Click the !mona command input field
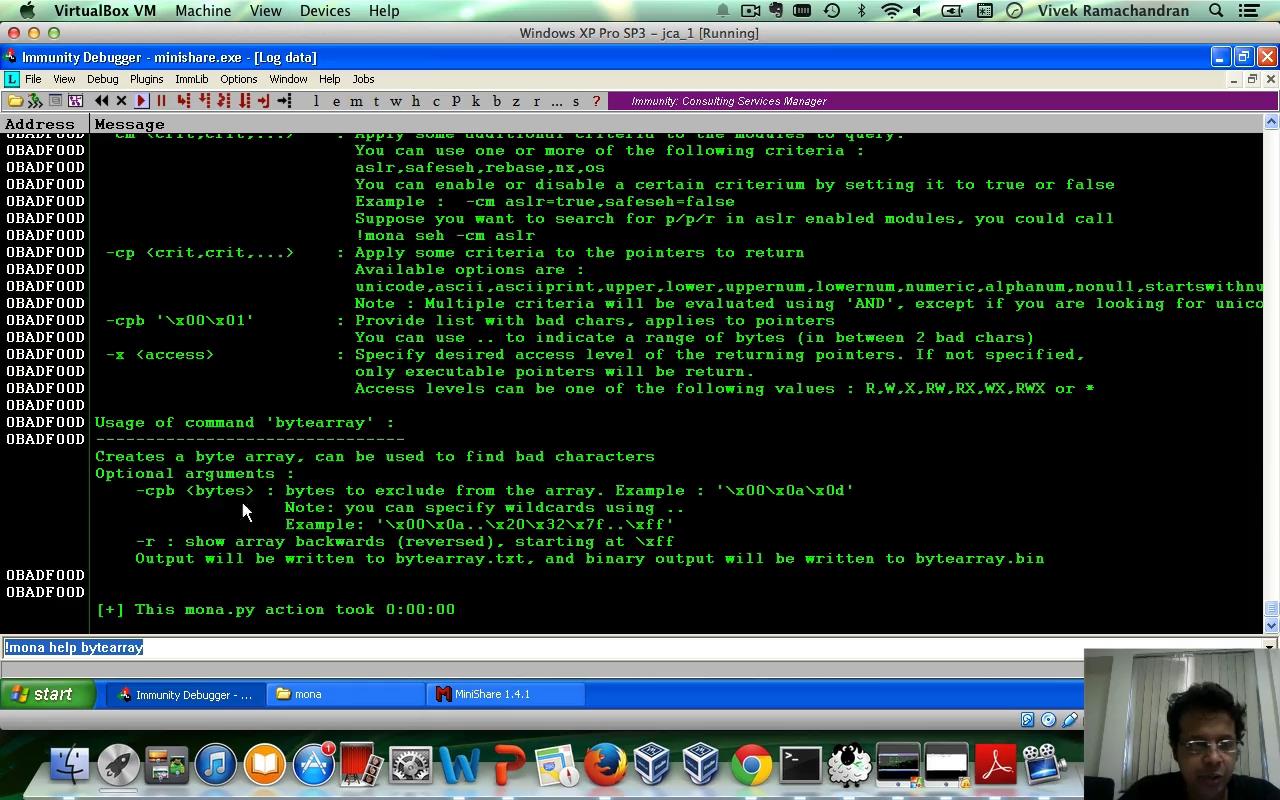1280x800 pixels. 630,647
